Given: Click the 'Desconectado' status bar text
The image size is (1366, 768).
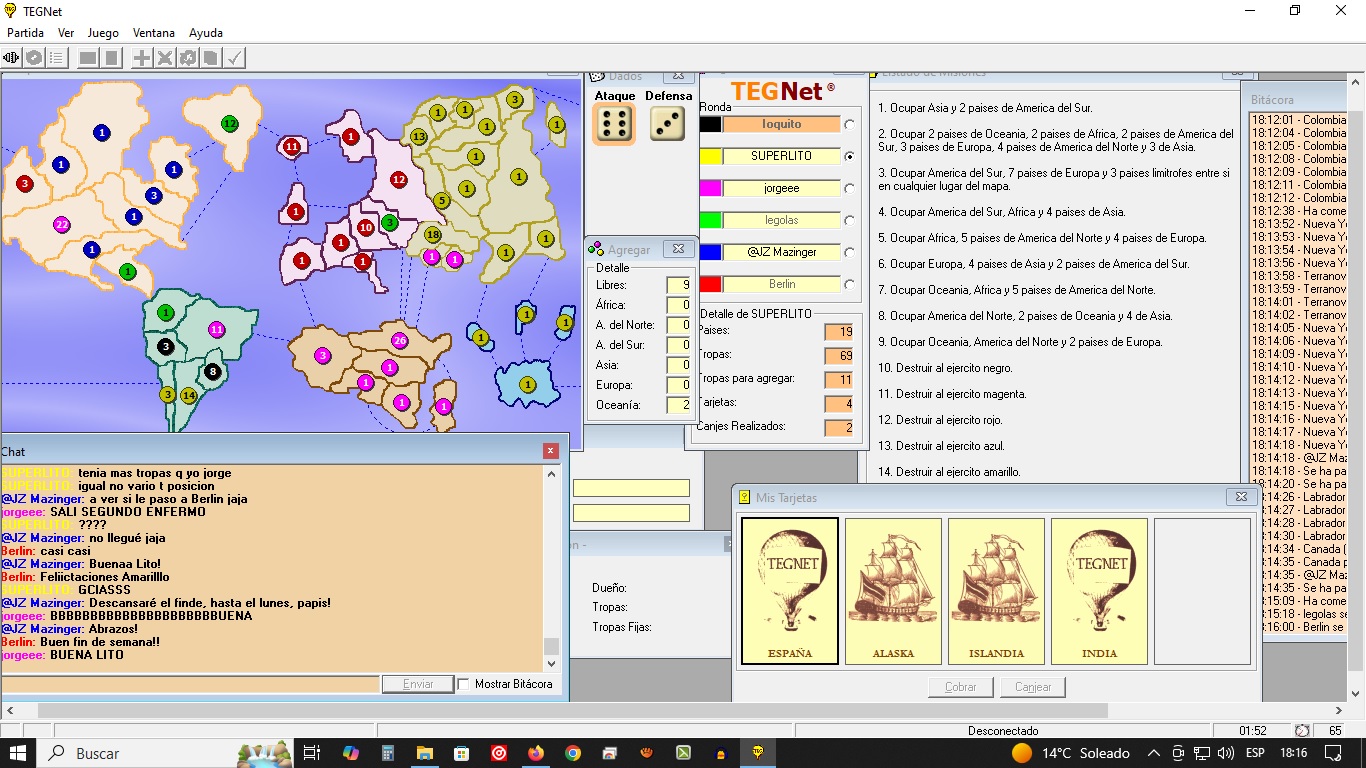Looking at the screenshot, I should [1003, 731].
